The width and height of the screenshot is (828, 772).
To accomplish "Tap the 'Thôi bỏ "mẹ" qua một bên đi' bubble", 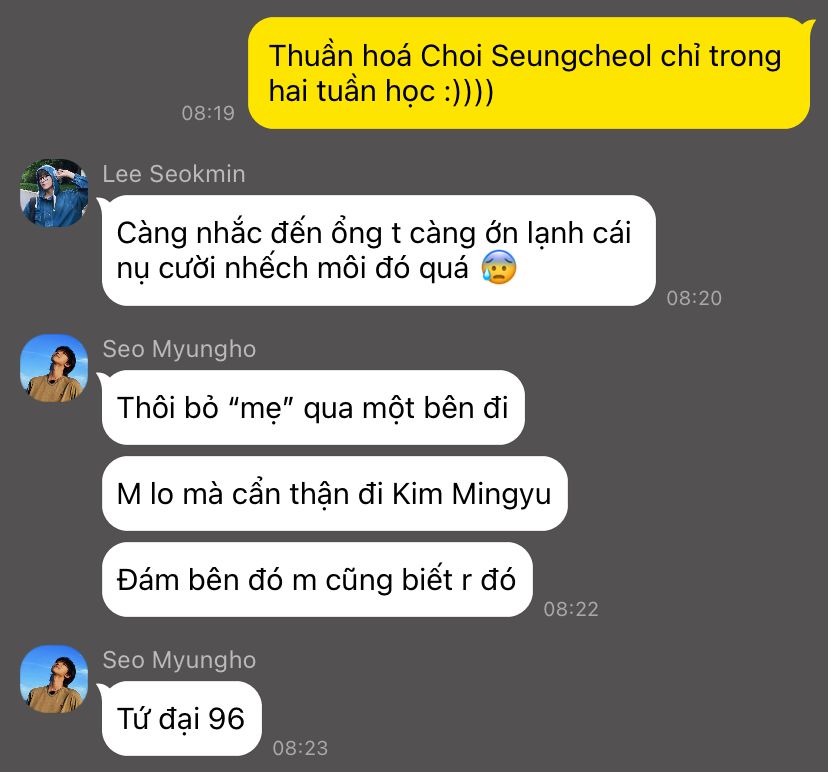I will click(313, 407).
